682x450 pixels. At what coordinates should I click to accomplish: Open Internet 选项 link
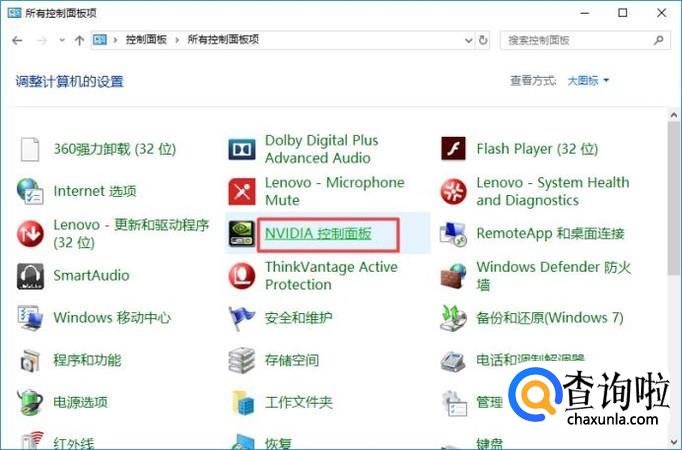(95, 191)
